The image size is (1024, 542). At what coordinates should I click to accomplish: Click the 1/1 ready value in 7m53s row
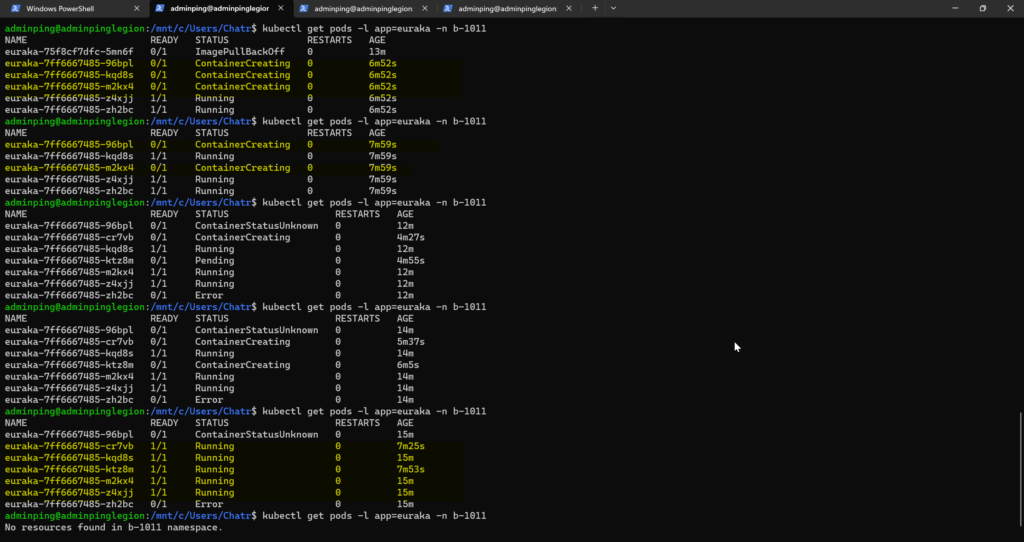(159, 470)
